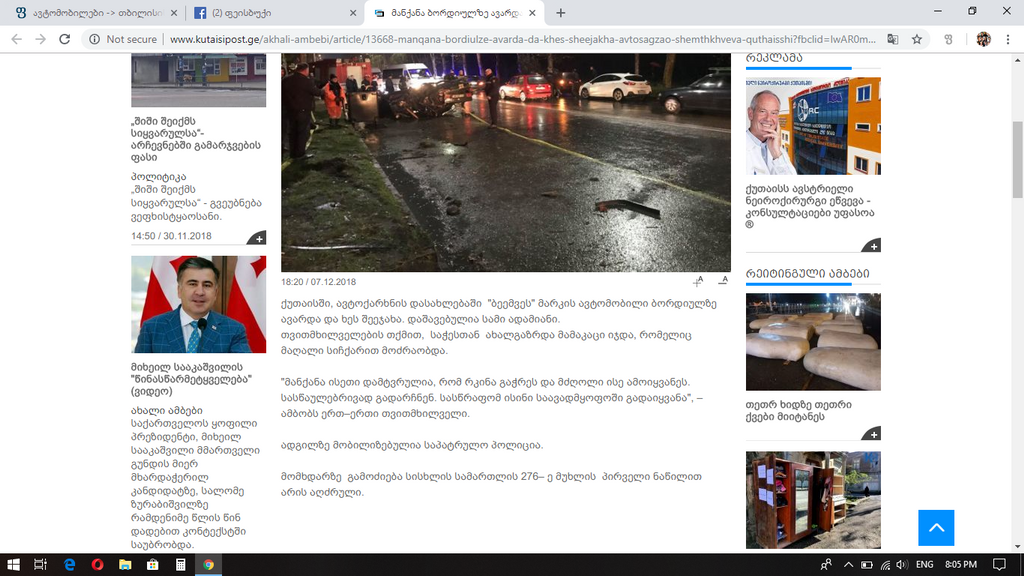Open translate this page icon
The height and width of the screenshot is (576, 1024).
(893, 39)
